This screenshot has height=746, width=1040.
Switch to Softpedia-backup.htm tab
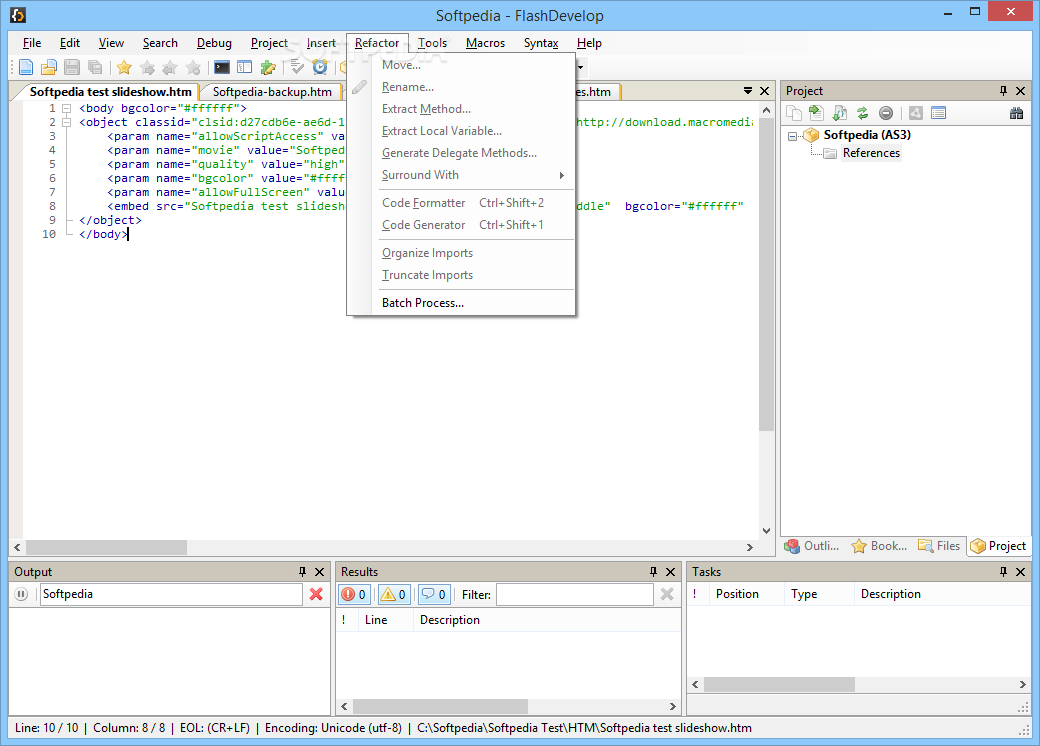272,92
